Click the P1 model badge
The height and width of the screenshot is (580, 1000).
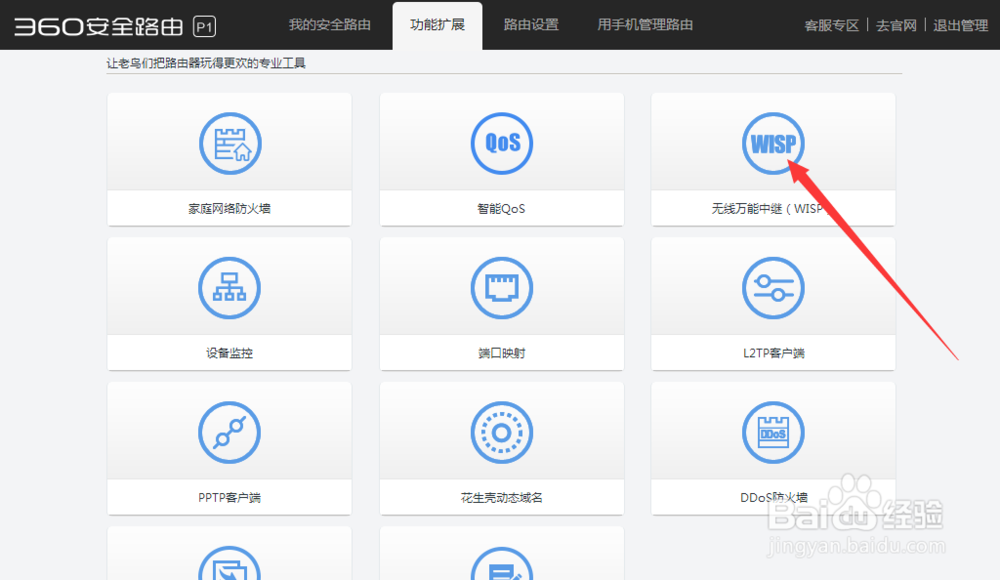point(204,27)
